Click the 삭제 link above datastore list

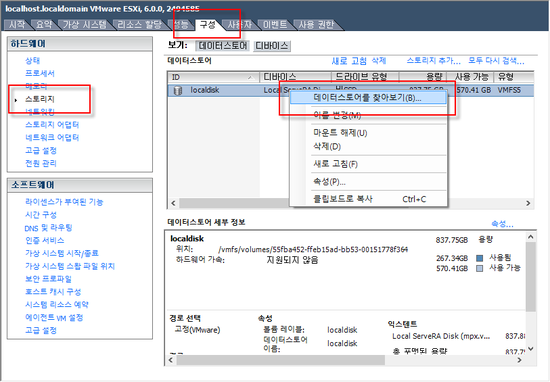(x=378, y=61)
